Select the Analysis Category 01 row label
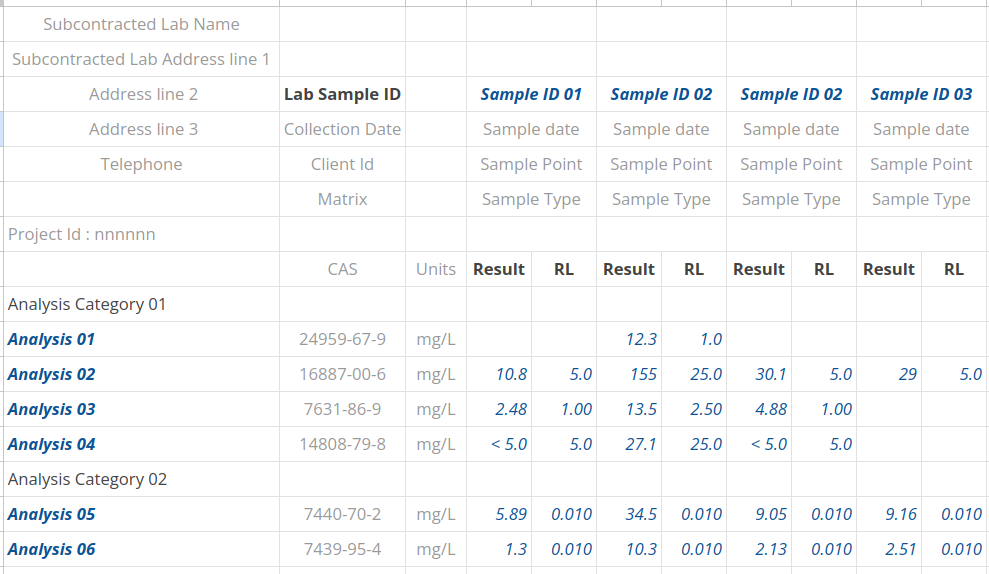The height and width of the screenshot is (574, 989). [x=87, y=304]
